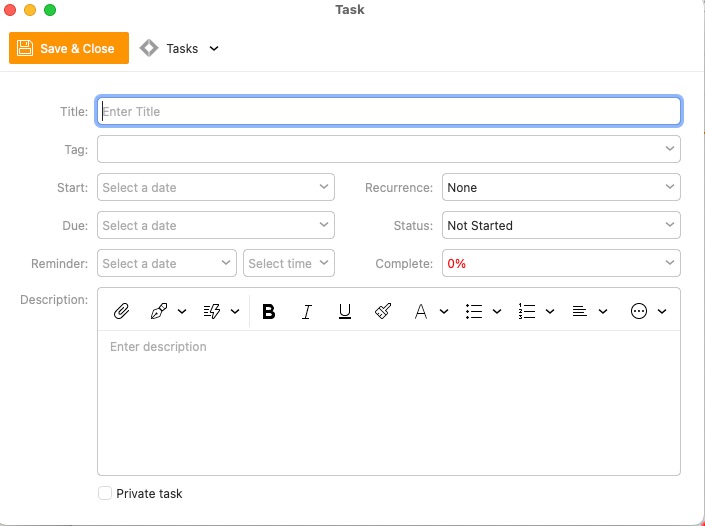Open the Tasks folder menu
This screenshot has height=526, width=705.
180,48
